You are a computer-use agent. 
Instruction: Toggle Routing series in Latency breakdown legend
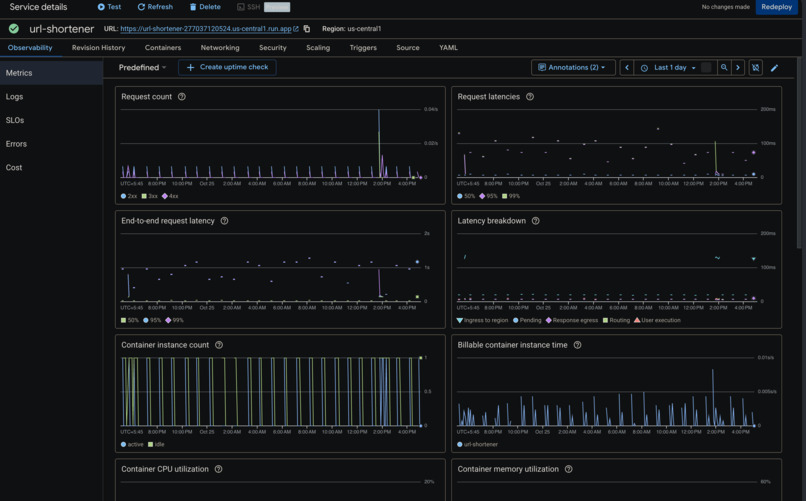point(616,320)
